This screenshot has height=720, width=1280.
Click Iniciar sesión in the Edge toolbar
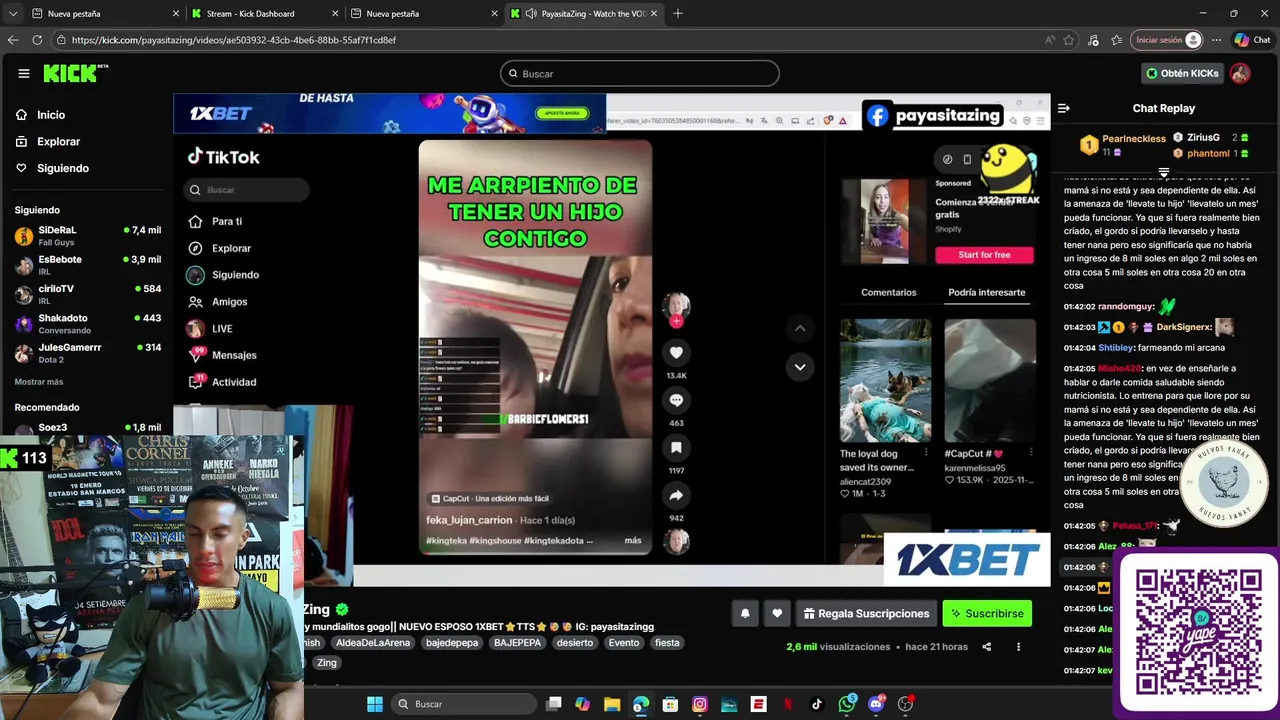click(x=1167, y=40)
